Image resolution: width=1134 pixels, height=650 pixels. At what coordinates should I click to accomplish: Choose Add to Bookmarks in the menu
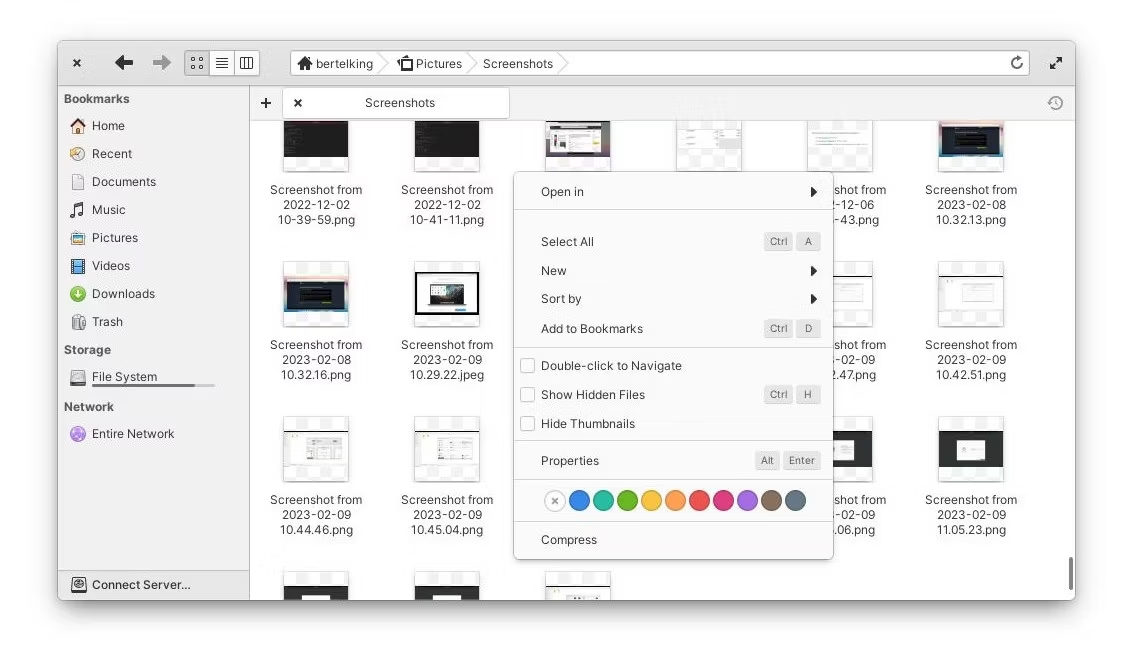point(673,328)
